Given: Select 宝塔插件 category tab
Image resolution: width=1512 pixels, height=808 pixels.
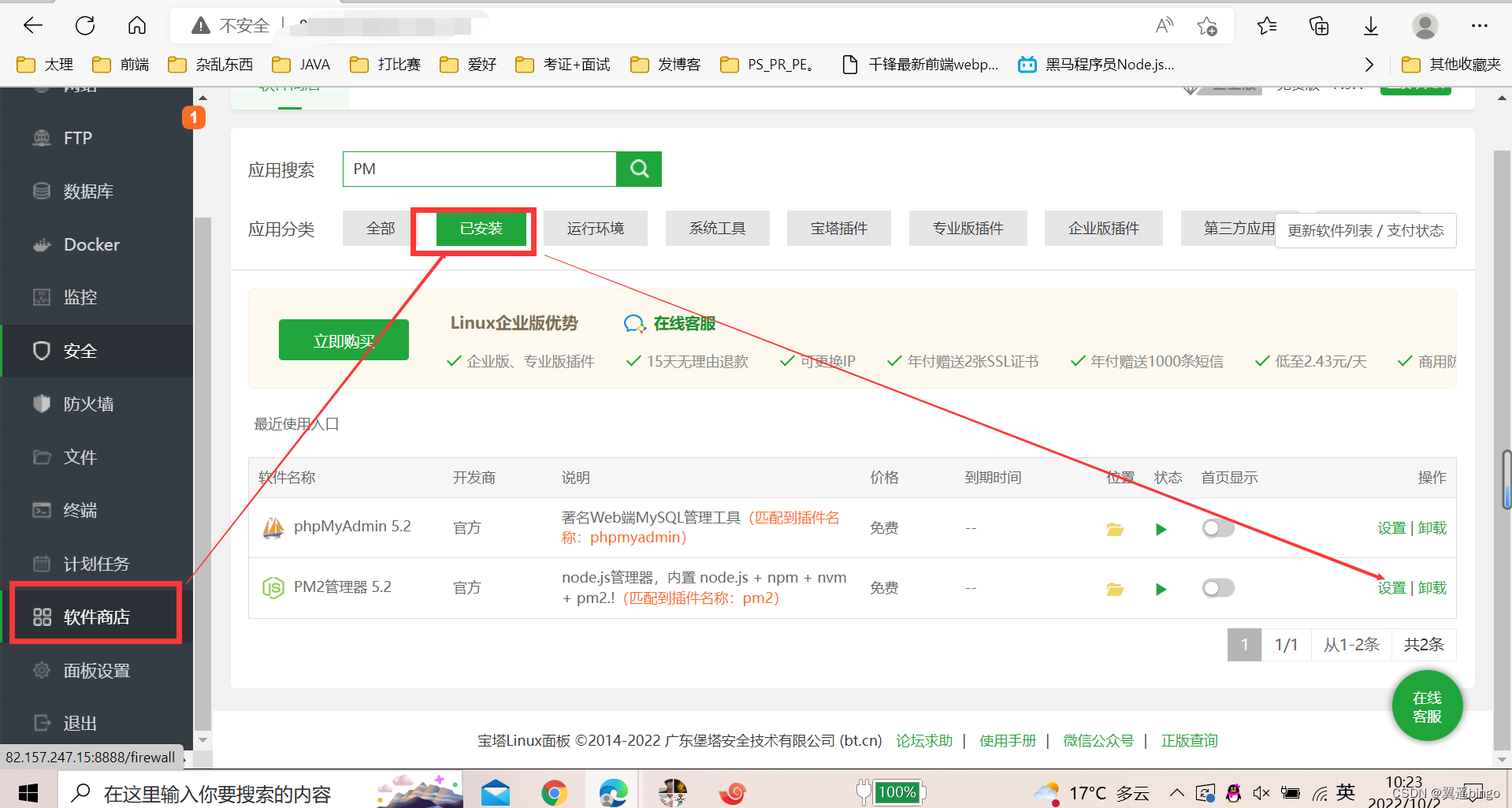Looking at the screenshot, I should pyautogui.click(x=839, y=229).
